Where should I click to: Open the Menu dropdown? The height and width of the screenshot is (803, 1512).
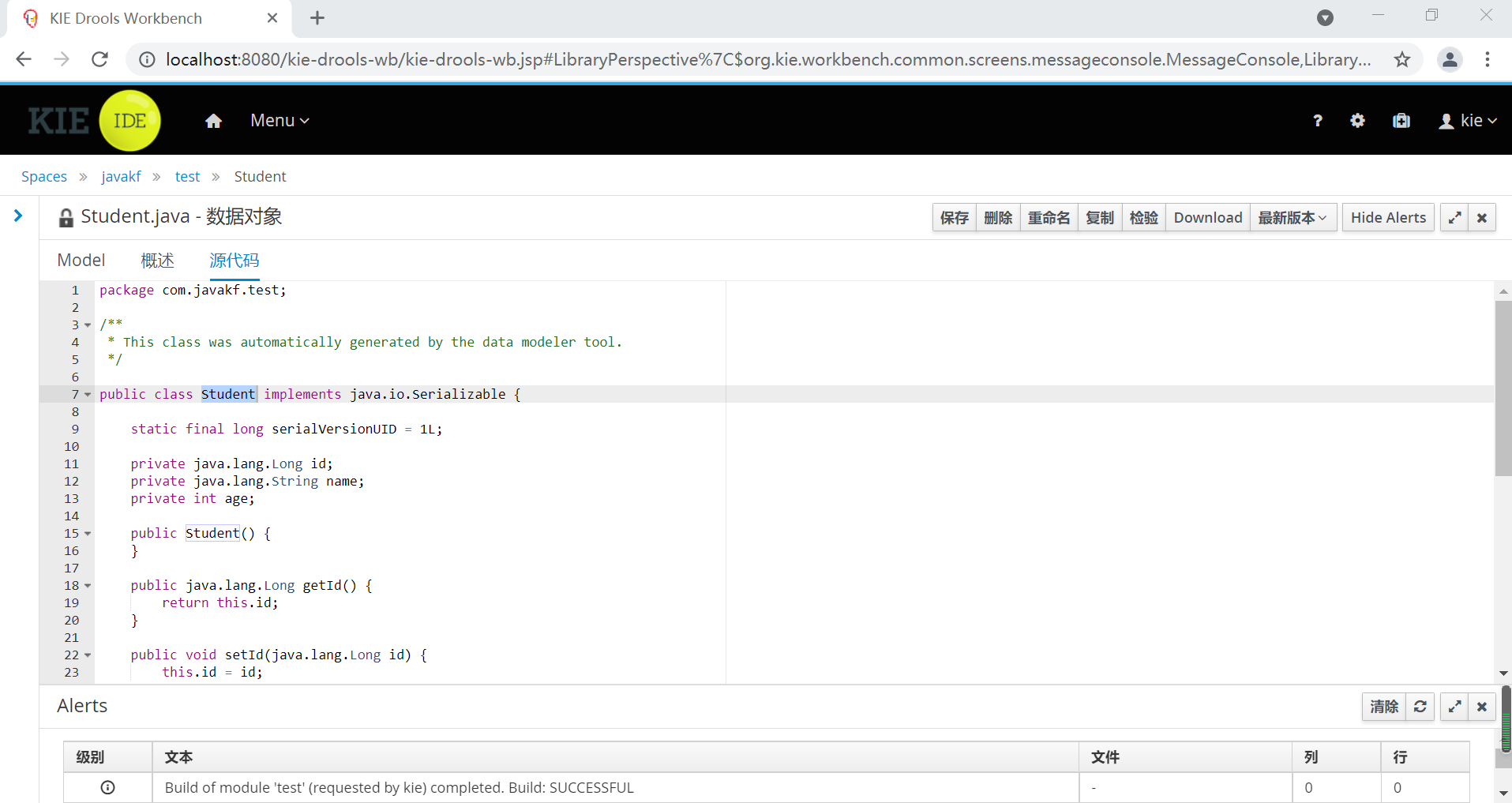[280, 121]
